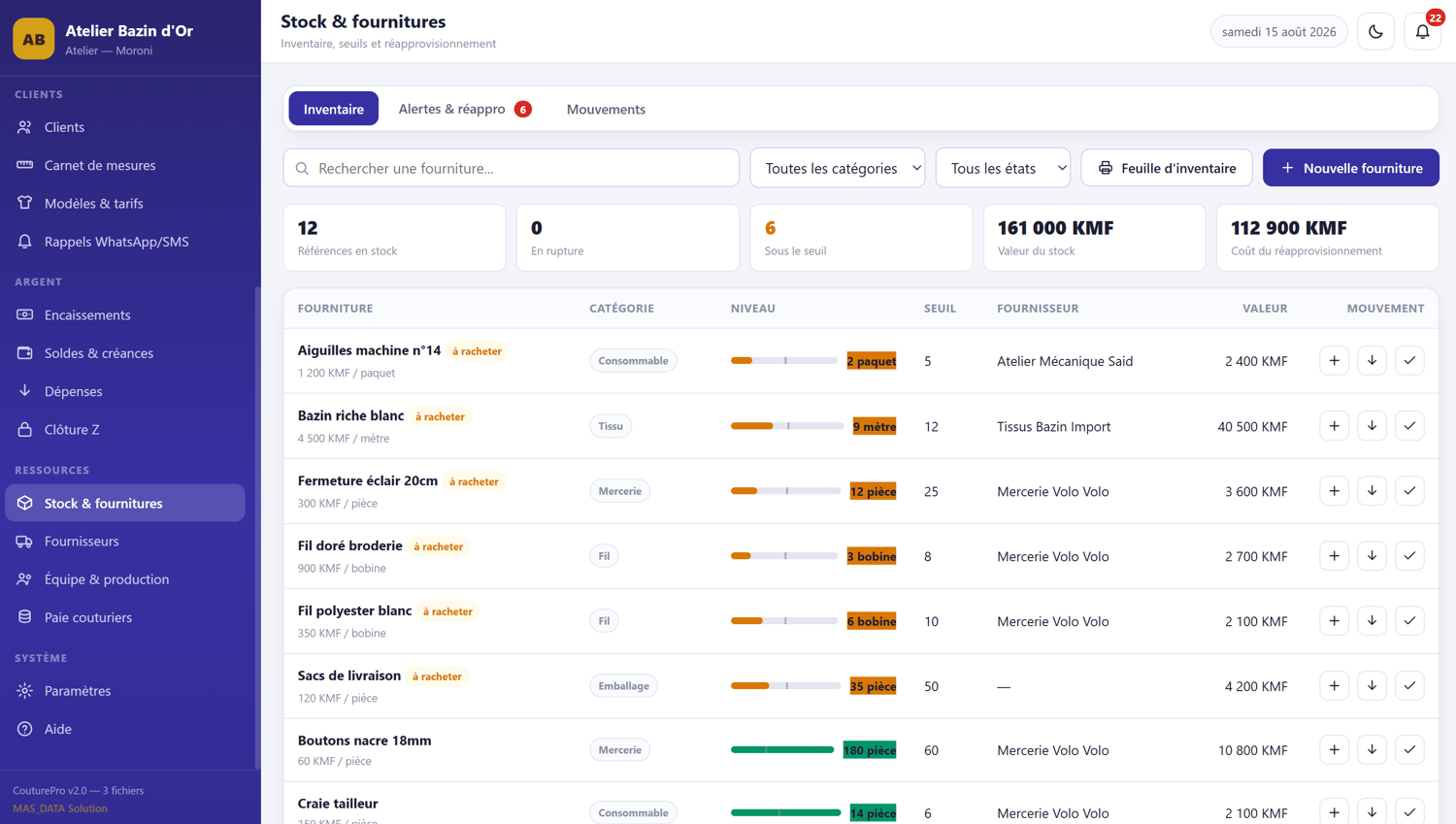Focus the Rechercher une fourniture search field
This screenshot has width=1456, height=824.
click(511, 168)
